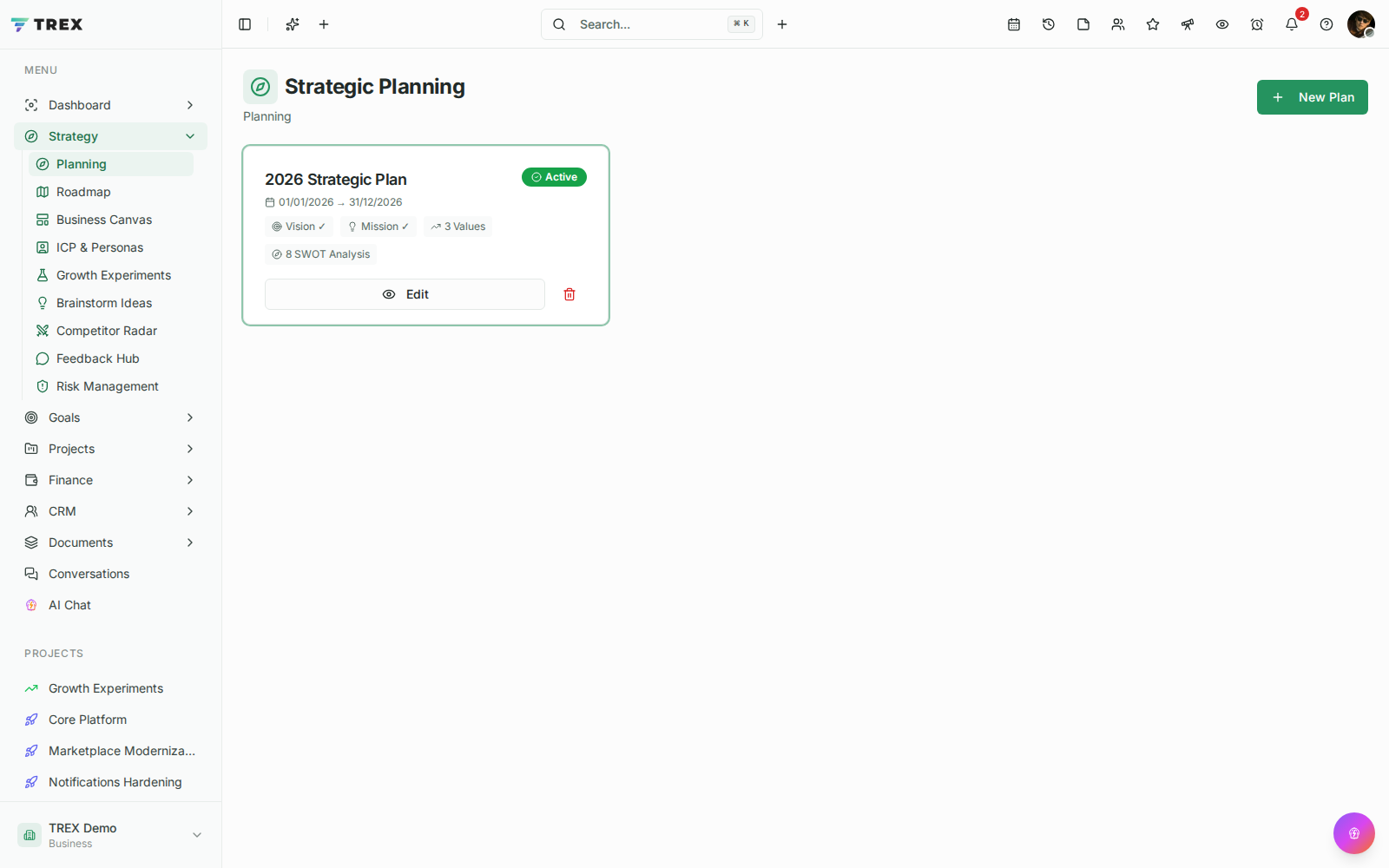Open Competitor Radar
1389x868 pixels.
click(111, 331)
